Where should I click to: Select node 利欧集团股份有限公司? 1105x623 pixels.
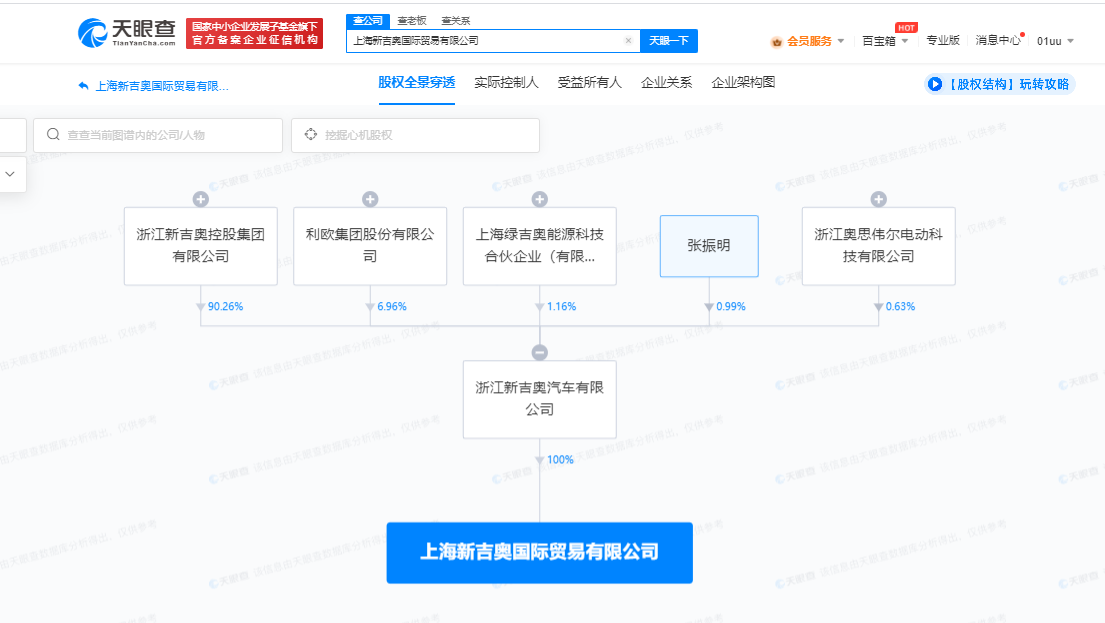370,246
